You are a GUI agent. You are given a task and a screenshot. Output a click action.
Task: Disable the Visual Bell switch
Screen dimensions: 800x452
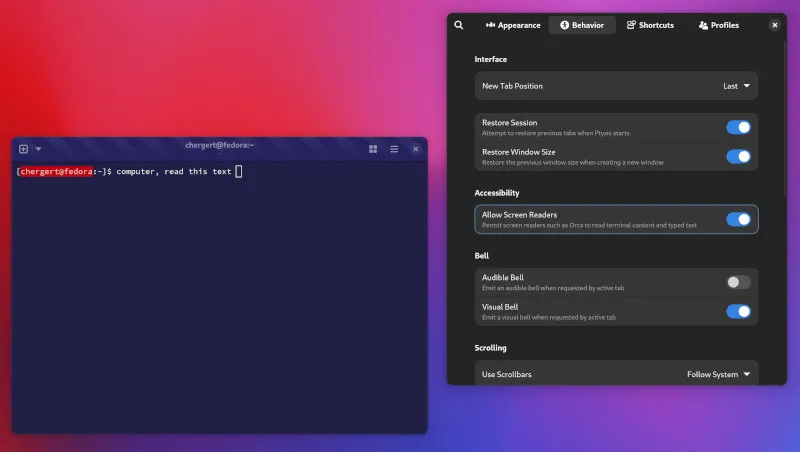coord(738,311)
